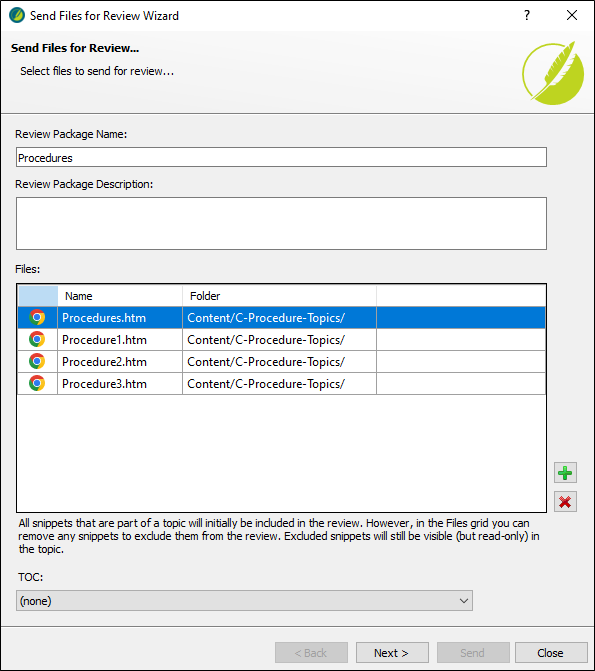Click into Review Package Description box
Image resolution: width=595 pixels, height=671 pixels.
(281, 223)
